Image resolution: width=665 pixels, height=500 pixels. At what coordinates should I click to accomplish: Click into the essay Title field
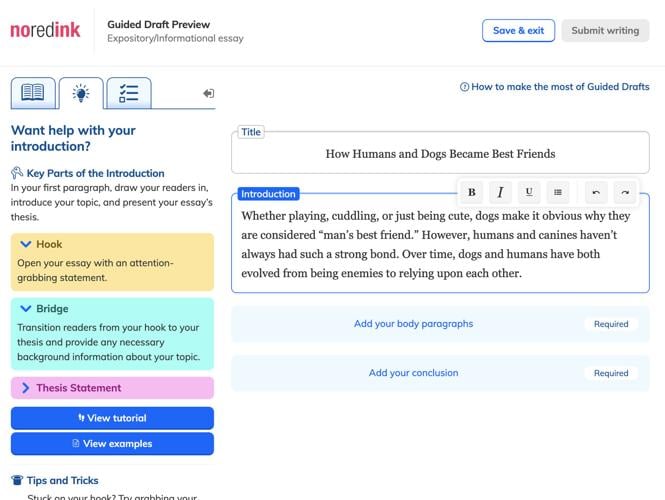click(x=440, y=154)
